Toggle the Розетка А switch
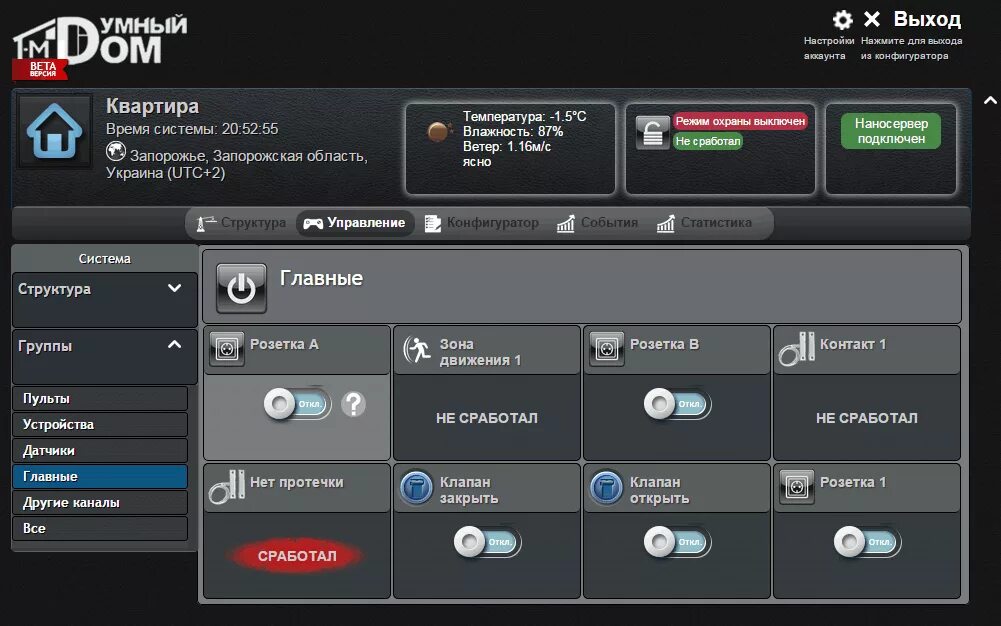The height and width of the screenshot is (626, 1001). [x=297, y=404]
